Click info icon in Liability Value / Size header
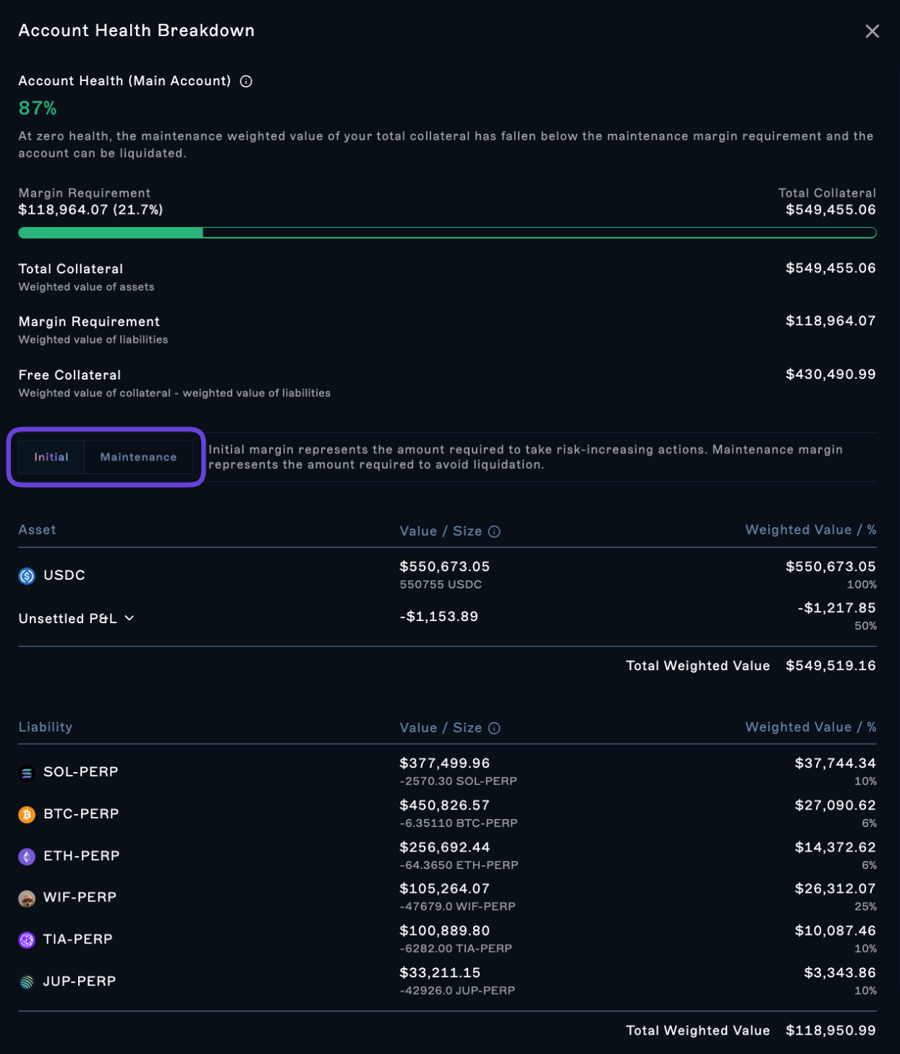The image size is (900, 1054). (x=494, y=729)
